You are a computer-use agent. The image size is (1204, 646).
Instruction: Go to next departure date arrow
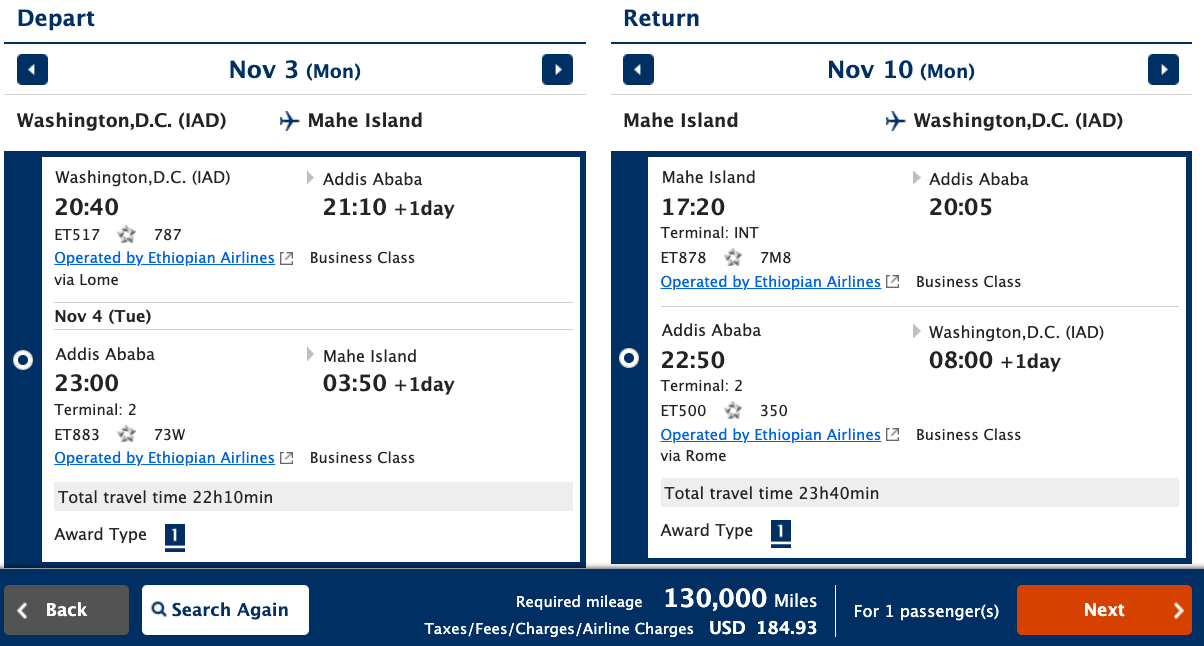(x=557, y=70)
